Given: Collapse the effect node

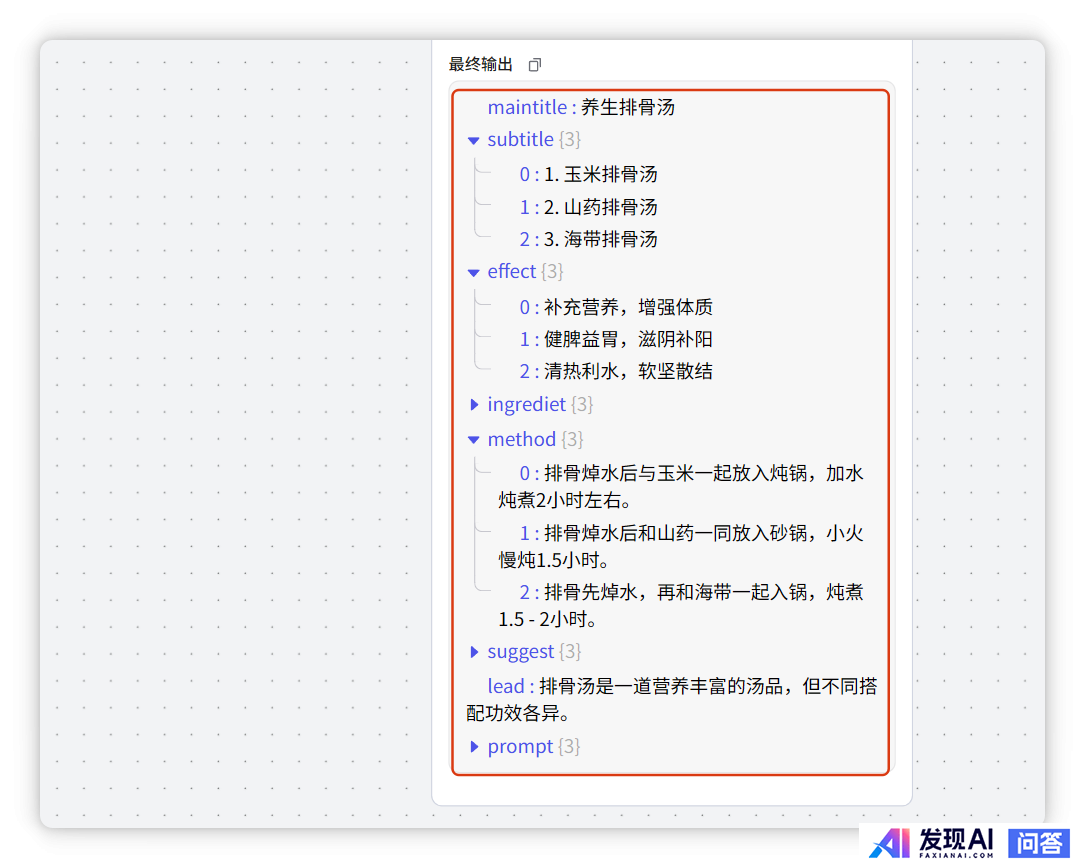Looking at the screenshot, I should click(474, 272).
